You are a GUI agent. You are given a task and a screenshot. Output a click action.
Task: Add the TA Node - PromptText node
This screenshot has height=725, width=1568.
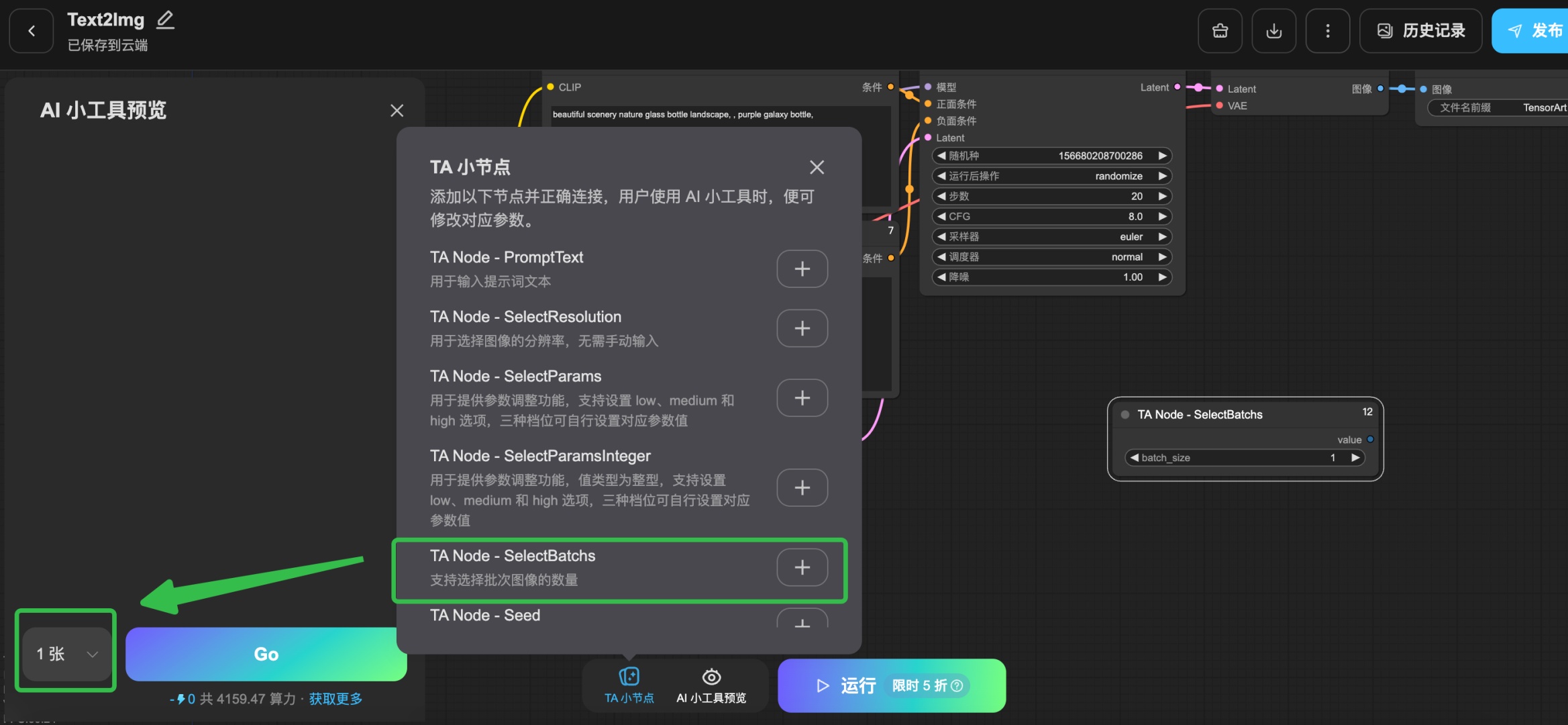tap(802, 269)
